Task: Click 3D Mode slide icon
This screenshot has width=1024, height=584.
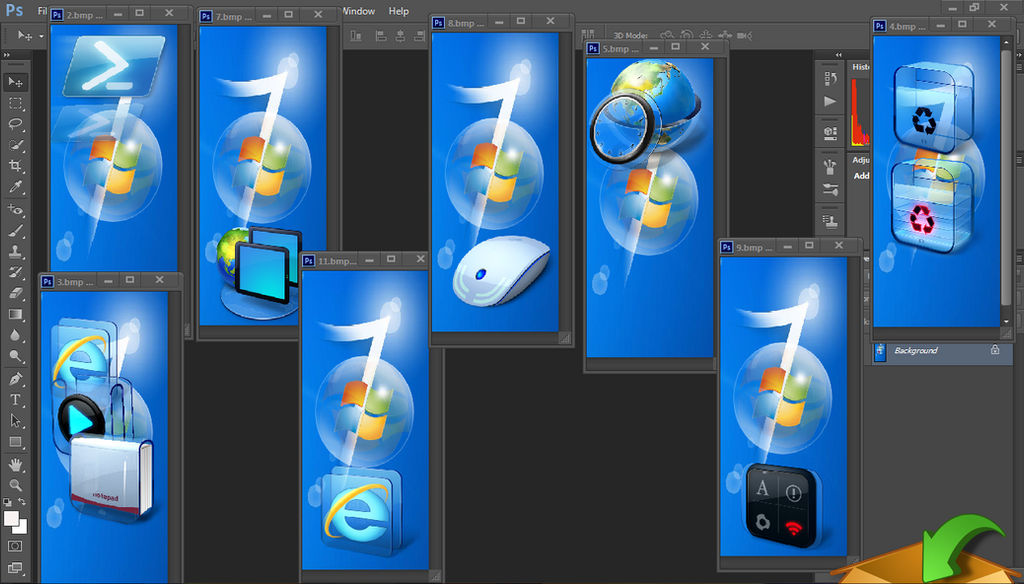Action: pyautogui.click(x=725, y=35)
